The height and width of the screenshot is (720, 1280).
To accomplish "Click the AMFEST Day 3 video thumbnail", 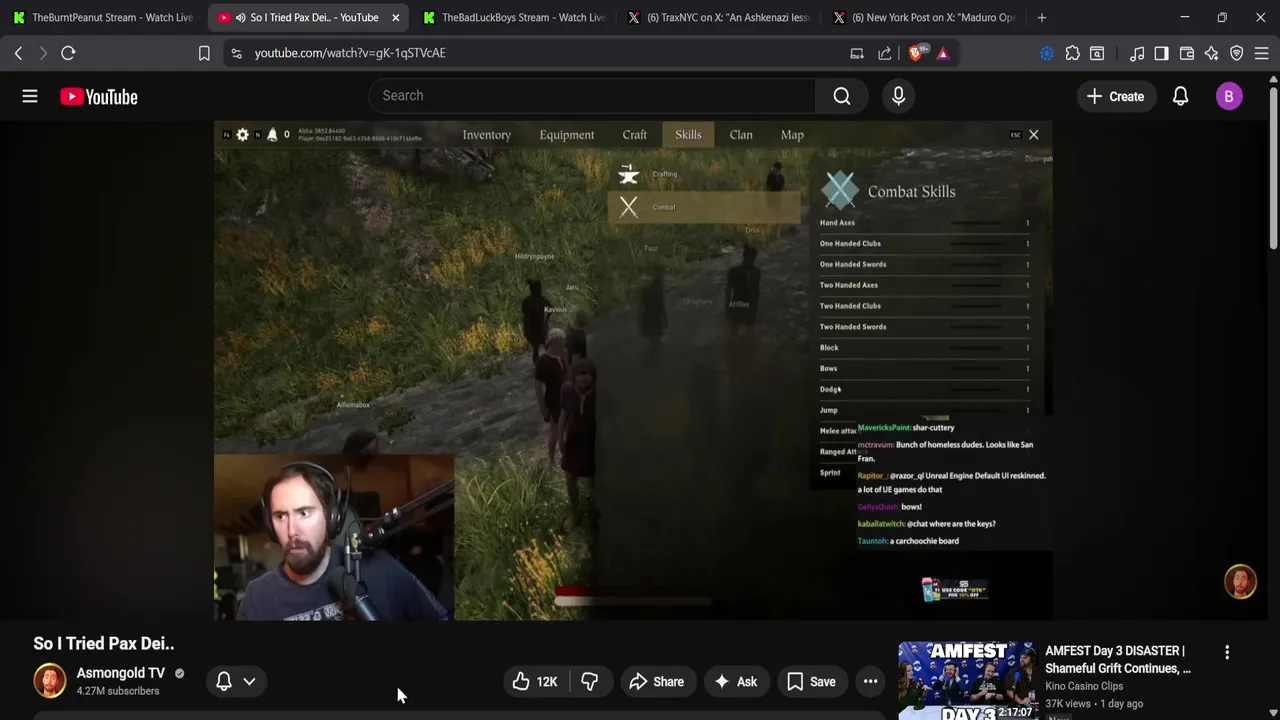I will point(966,681).
